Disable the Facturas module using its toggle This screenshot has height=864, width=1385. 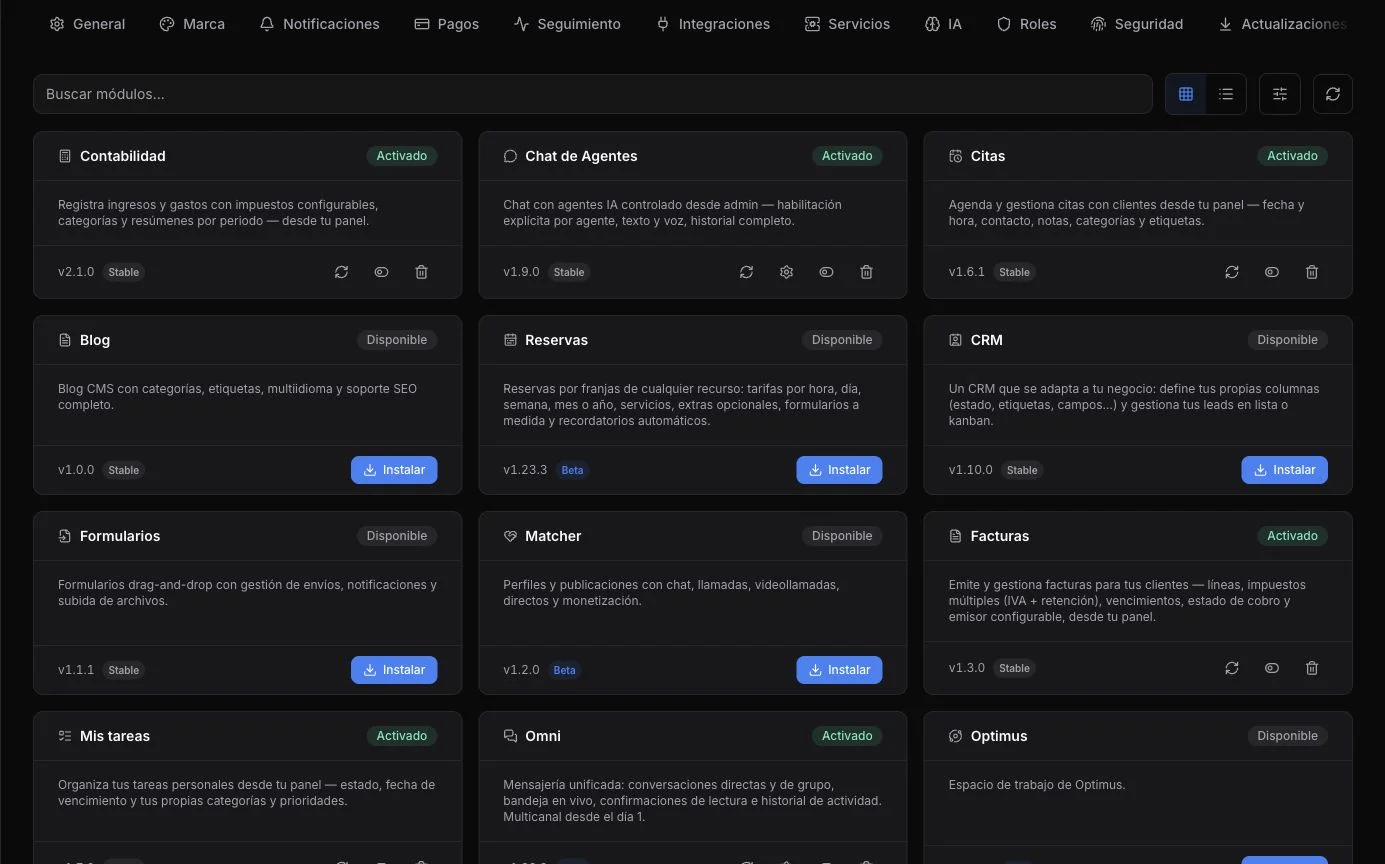(x=1272, y=668)
